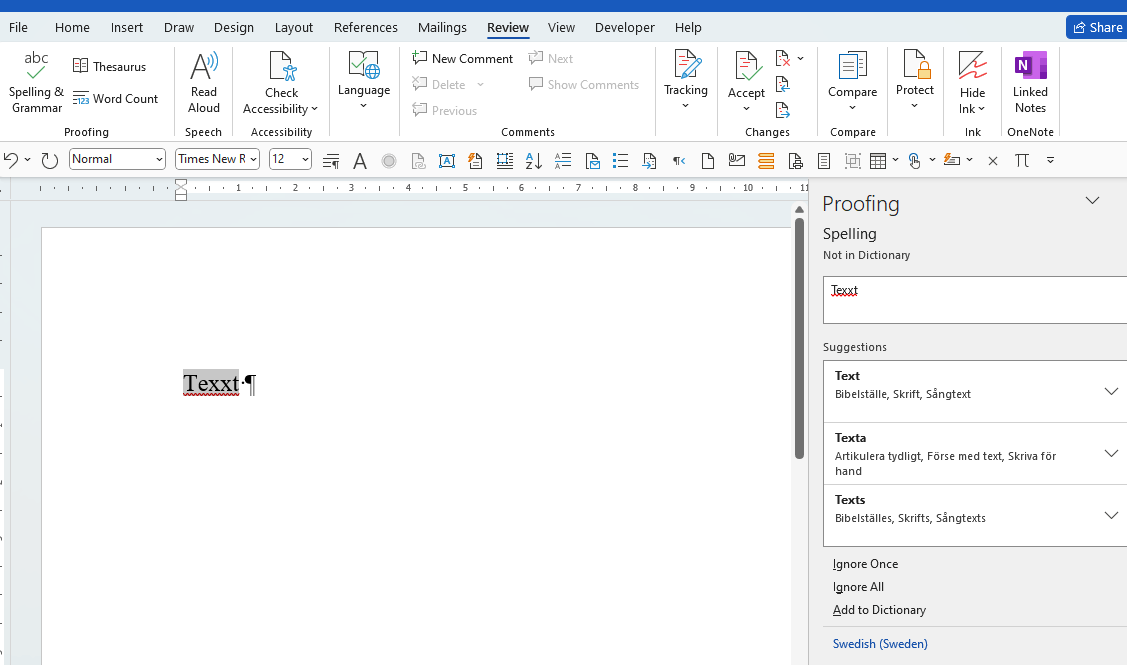Click the bulleted list icon
Screen dimensions: 1127x665
click(x=620, y=160)
